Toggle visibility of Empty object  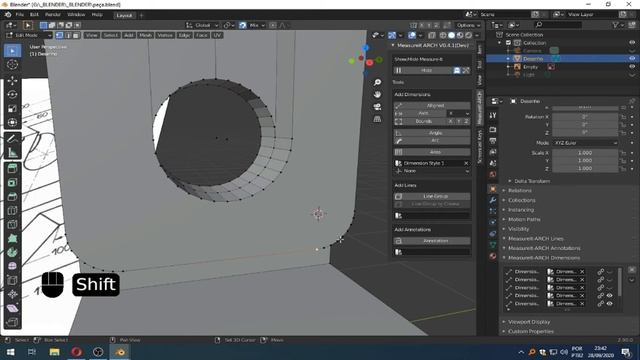coord(632,67)
